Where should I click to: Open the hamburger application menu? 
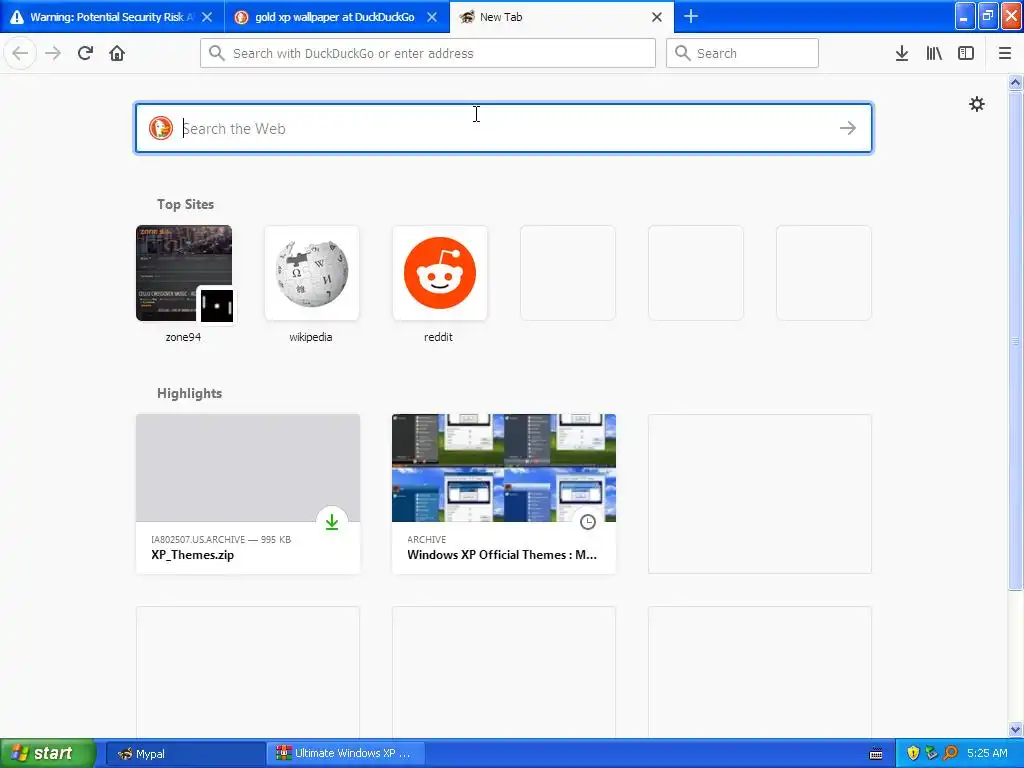coord(1005,53)
